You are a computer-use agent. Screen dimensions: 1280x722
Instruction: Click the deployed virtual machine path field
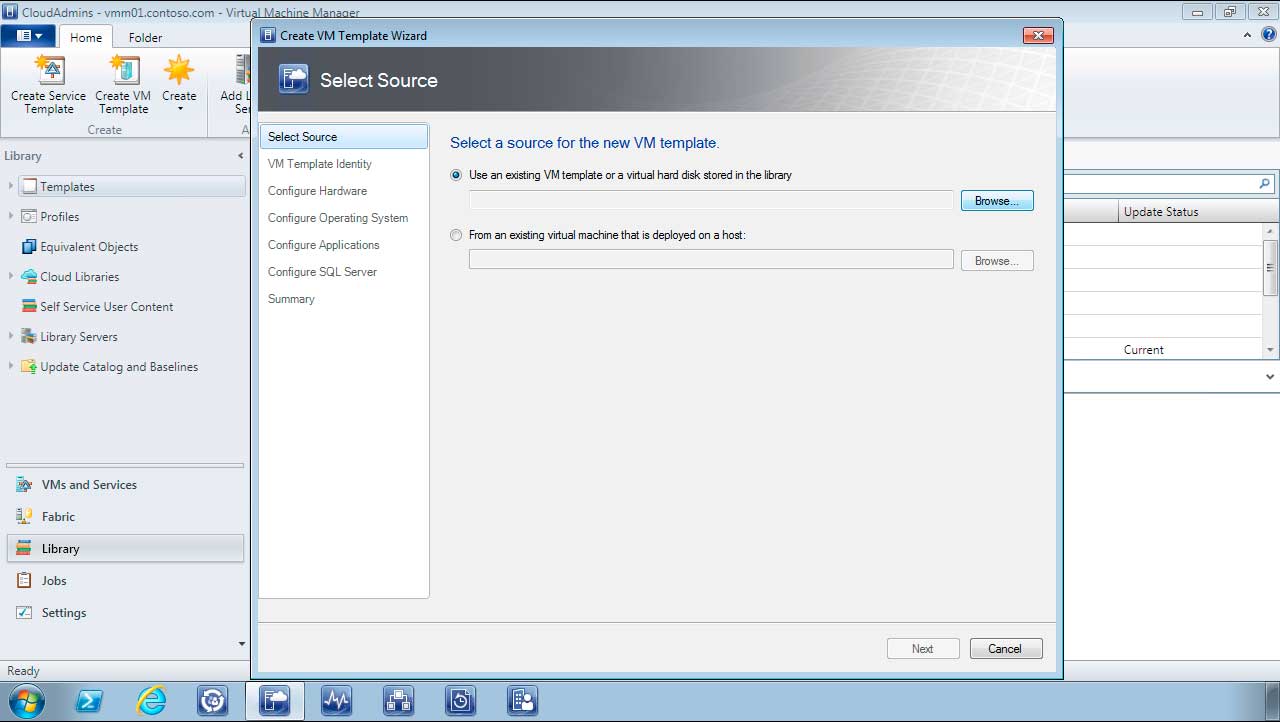coord(711,261)
